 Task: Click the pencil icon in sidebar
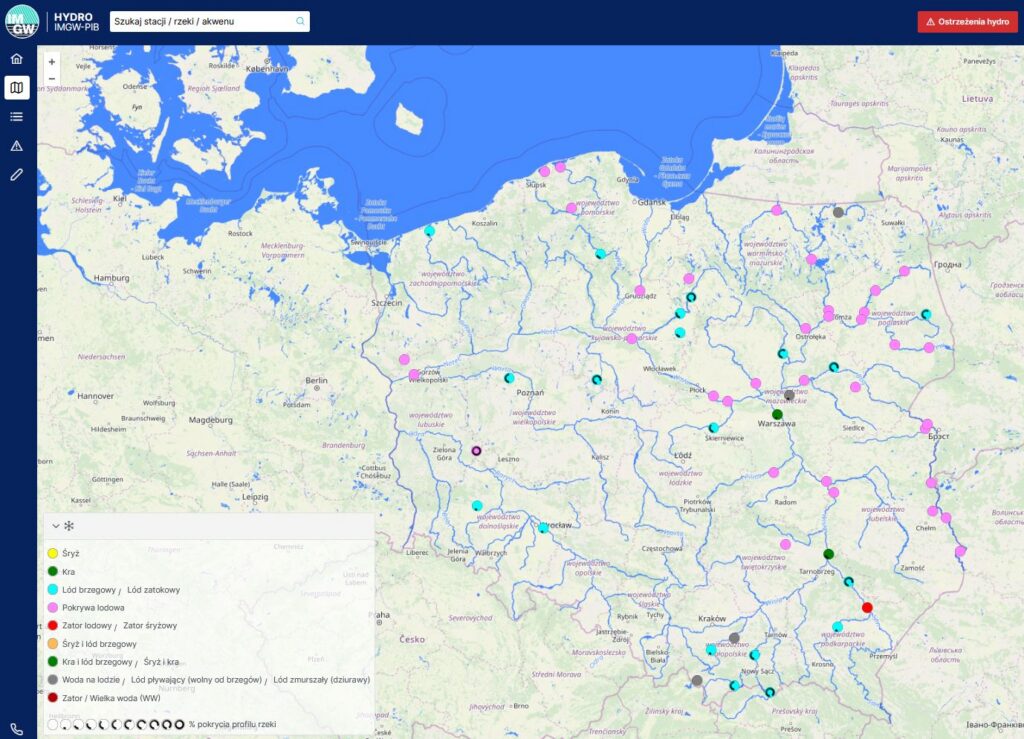(x=16, y=175)
